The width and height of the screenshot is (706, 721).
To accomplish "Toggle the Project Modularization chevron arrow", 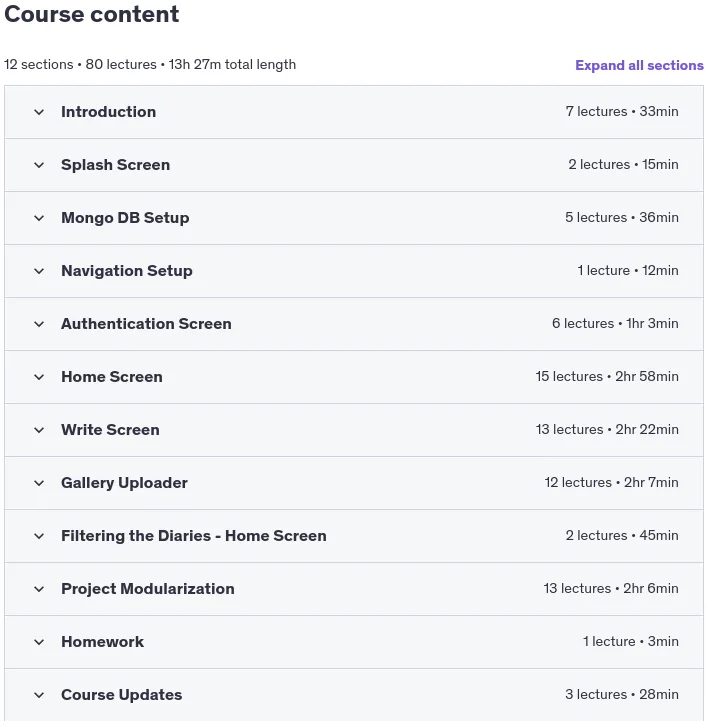I will coord(39,589).
